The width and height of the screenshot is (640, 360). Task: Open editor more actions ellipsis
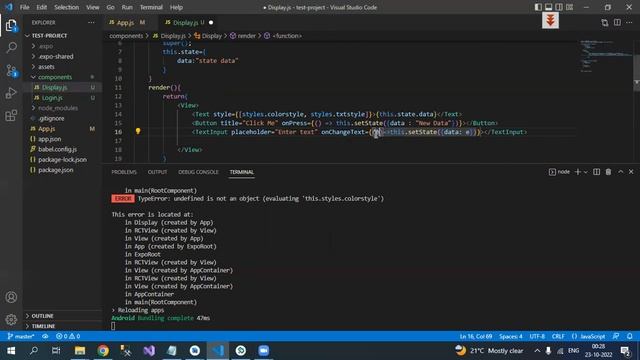pyautogui.click(x=629, y=23)
